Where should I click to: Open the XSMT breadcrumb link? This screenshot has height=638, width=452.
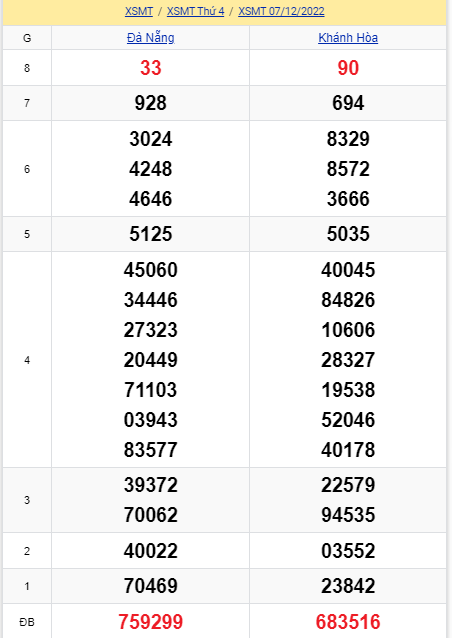139,11
